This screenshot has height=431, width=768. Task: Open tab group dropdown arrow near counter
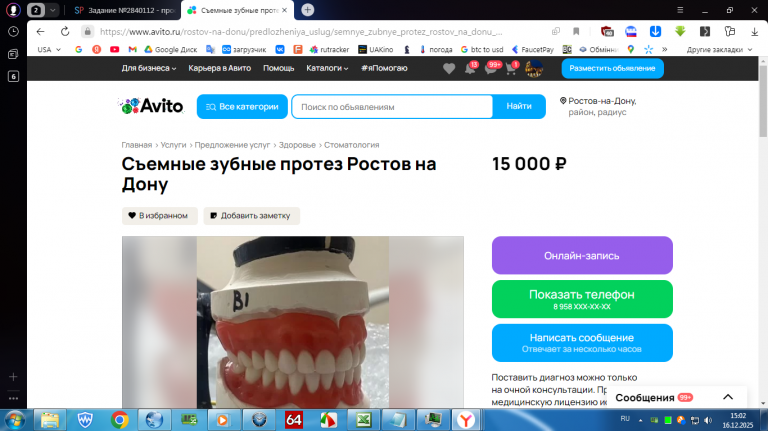point(52,10)
